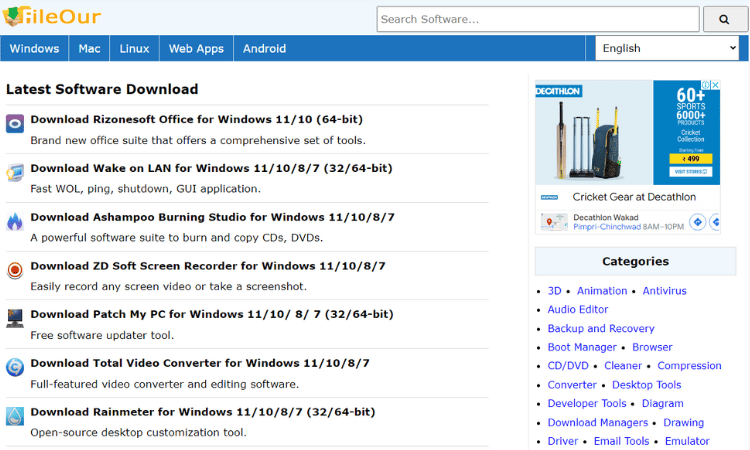Click the ZD Soft Screen Recorder icon
This screenshot has height=450, width=750.
pyautogui.click(x=15, y=270)
